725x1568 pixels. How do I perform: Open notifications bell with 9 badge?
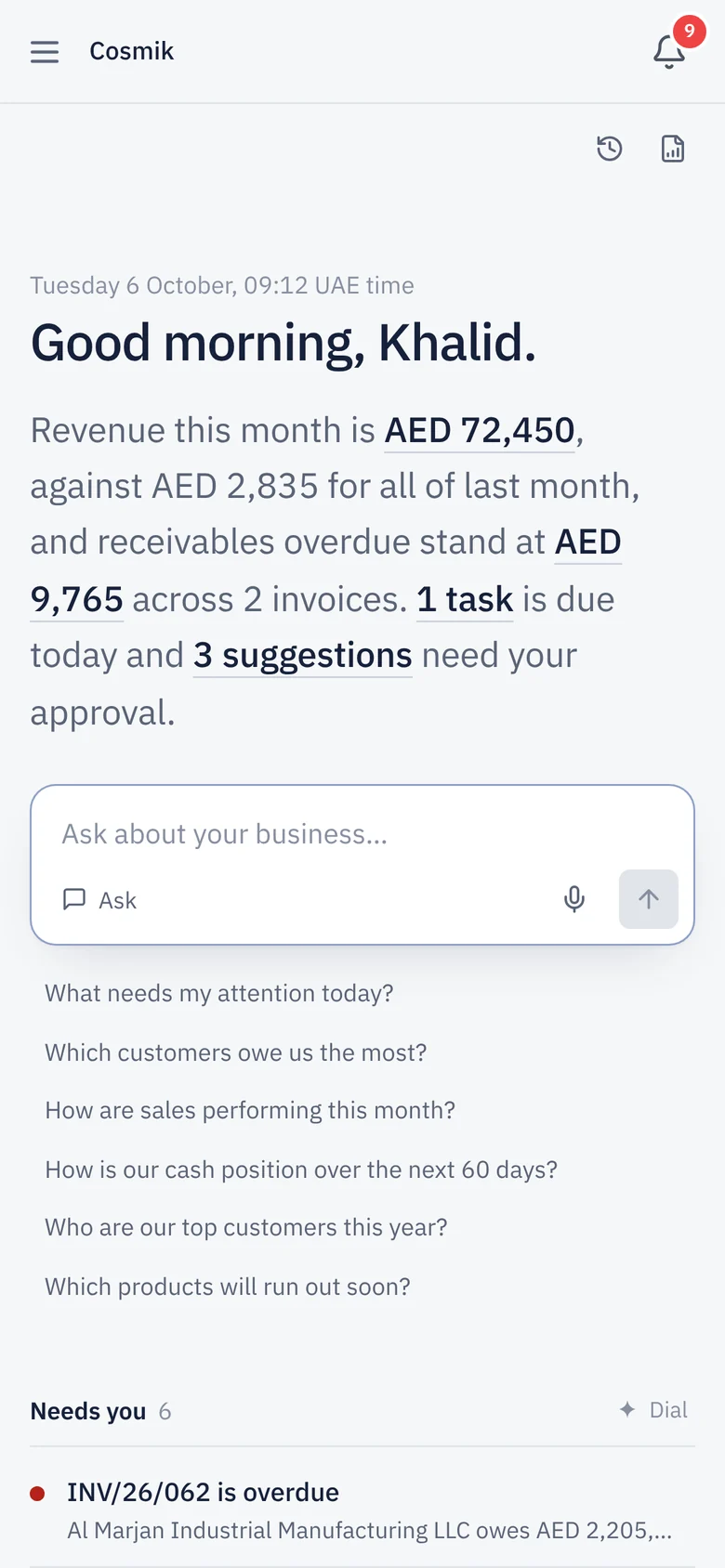[670, 49]
